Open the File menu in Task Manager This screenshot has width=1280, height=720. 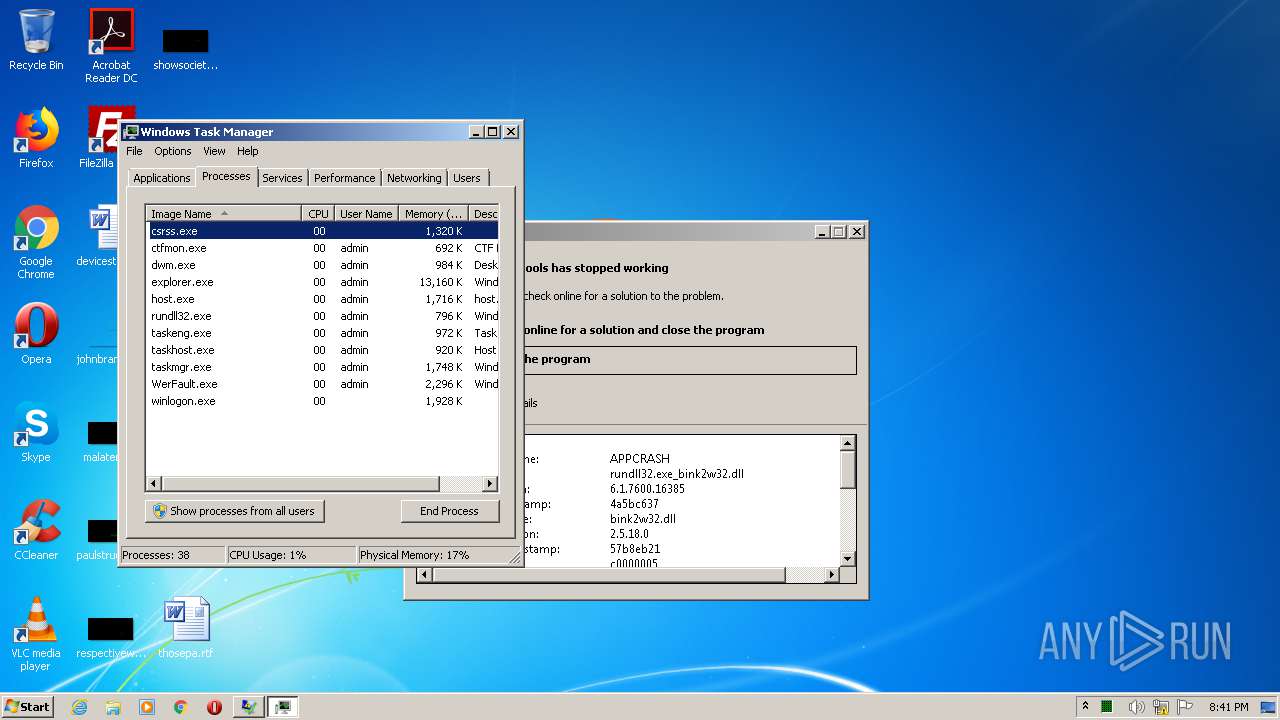tap(134, 151)
